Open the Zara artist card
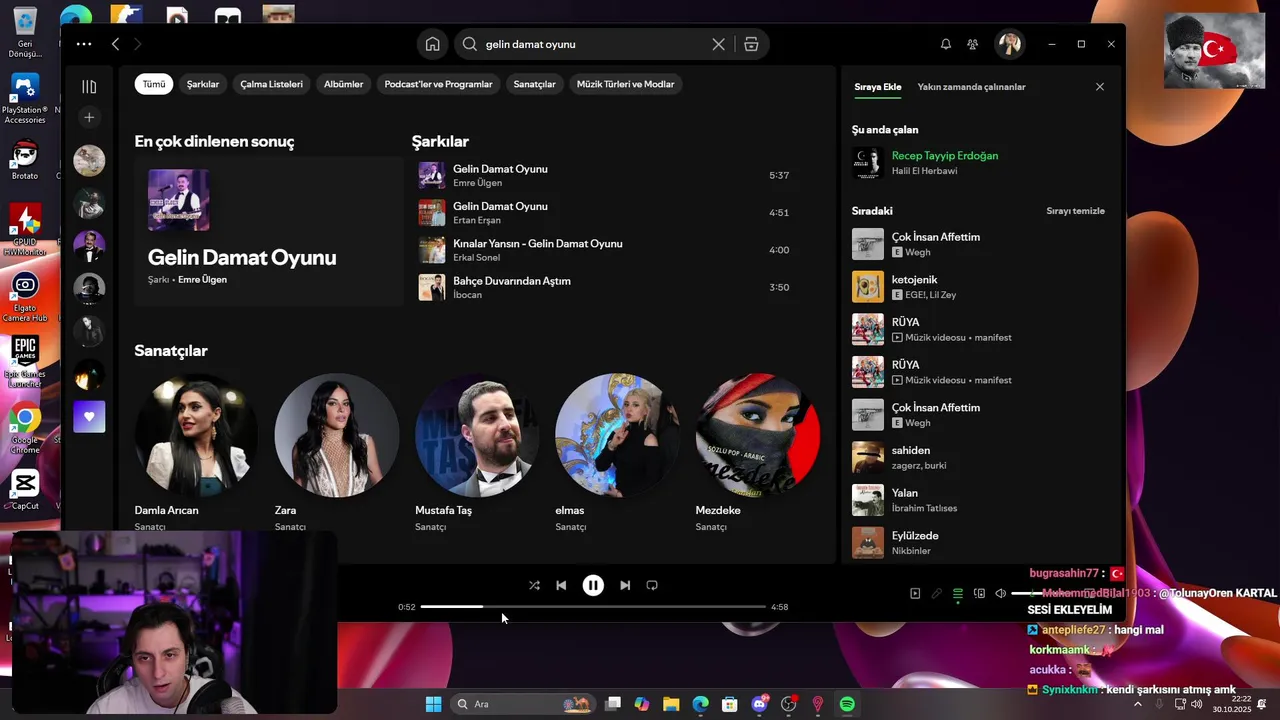 click(x=337, y=452)
